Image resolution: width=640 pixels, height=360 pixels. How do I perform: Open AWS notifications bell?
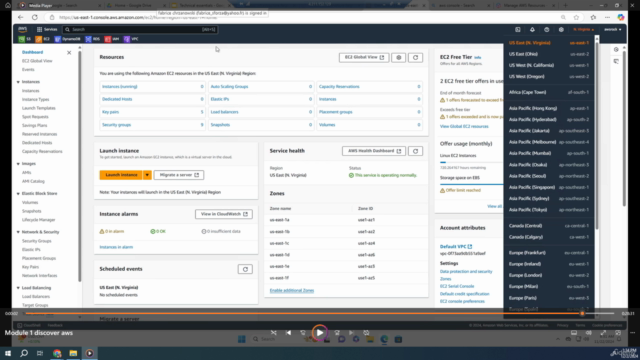(532, 29)
